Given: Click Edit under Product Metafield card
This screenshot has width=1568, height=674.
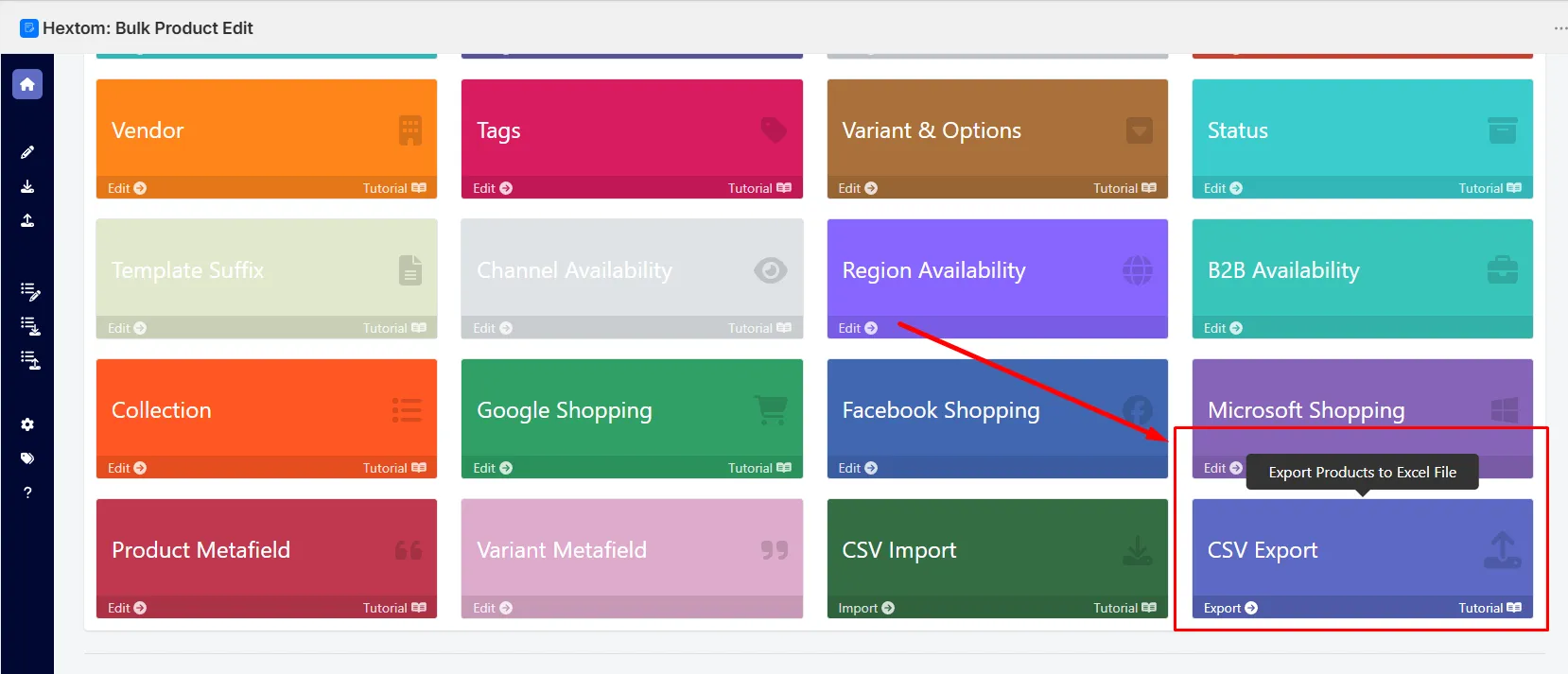Looking at the screenshot, I should point(127,608).
